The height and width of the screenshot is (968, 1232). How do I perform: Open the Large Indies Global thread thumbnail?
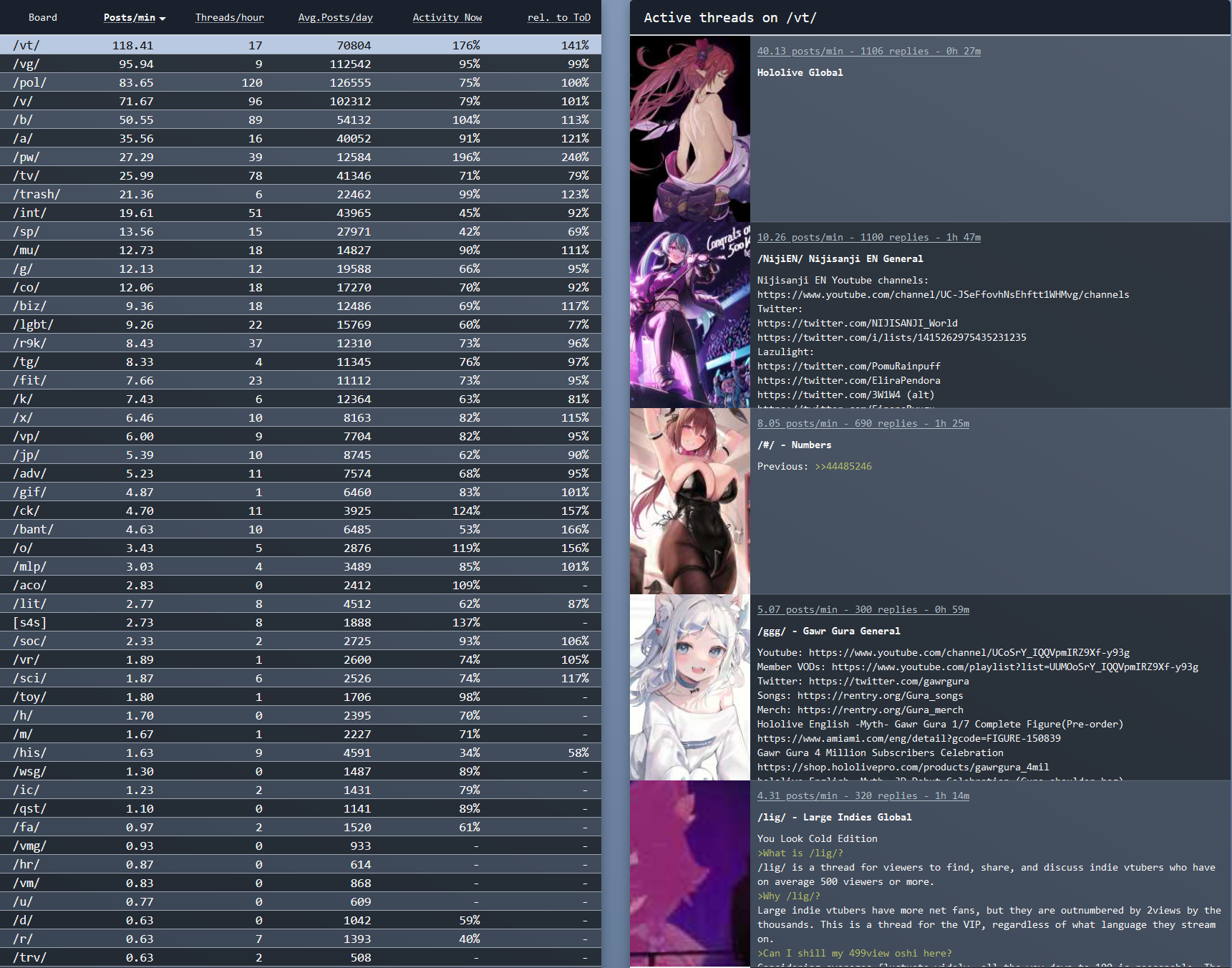pyautogui.click(x=690, y=873)
